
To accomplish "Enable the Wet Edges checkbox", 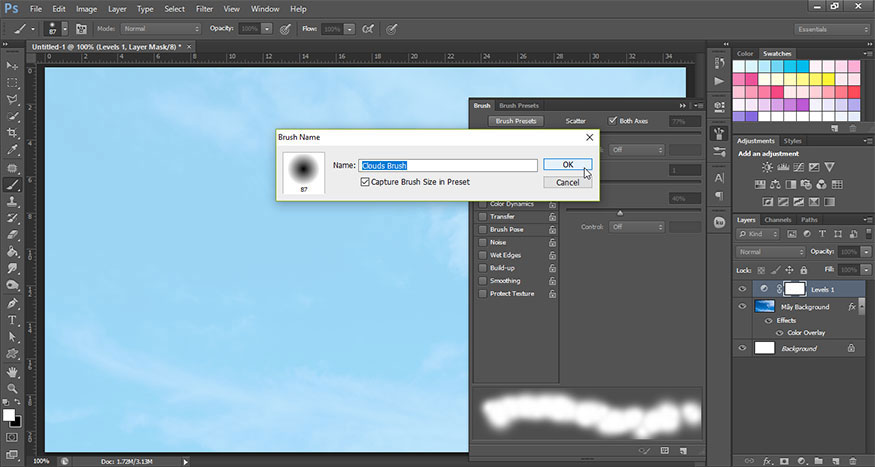I will [x=483, y=255].
